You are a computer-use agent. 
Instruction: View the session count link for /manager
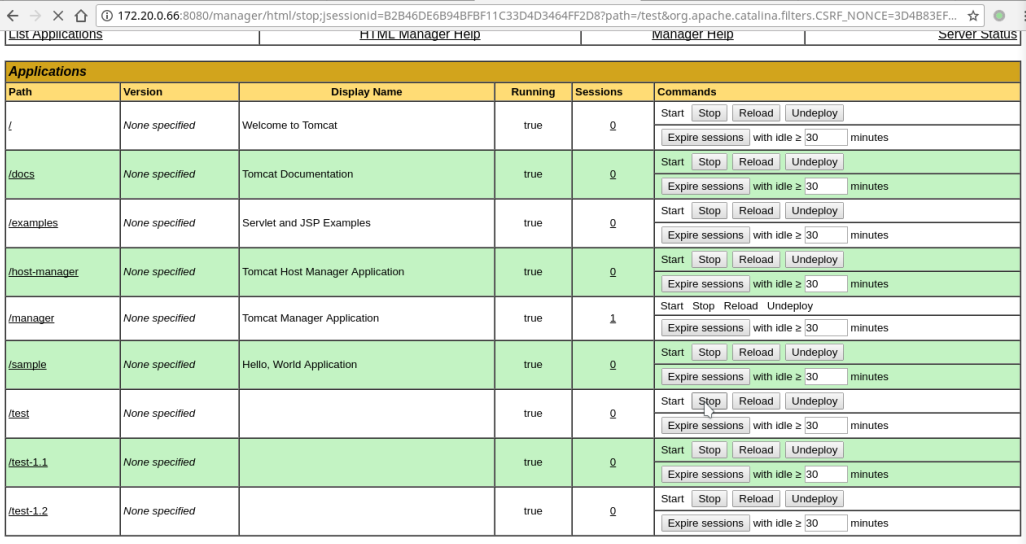(x=612, y=318)
